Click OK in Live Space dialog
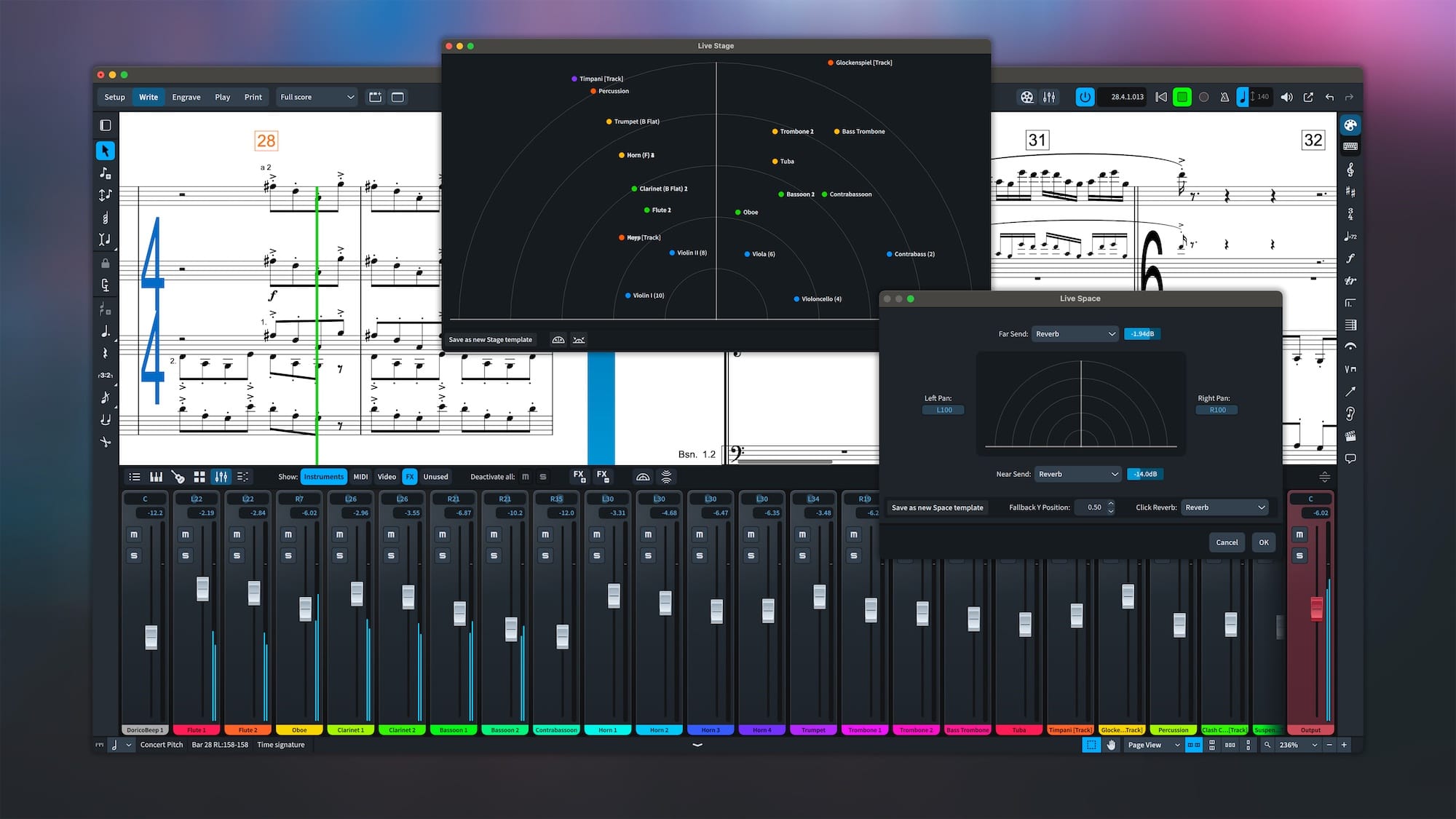This screenshot has width=1456, height=819. pyautogui.click(x=1264, y=542)
